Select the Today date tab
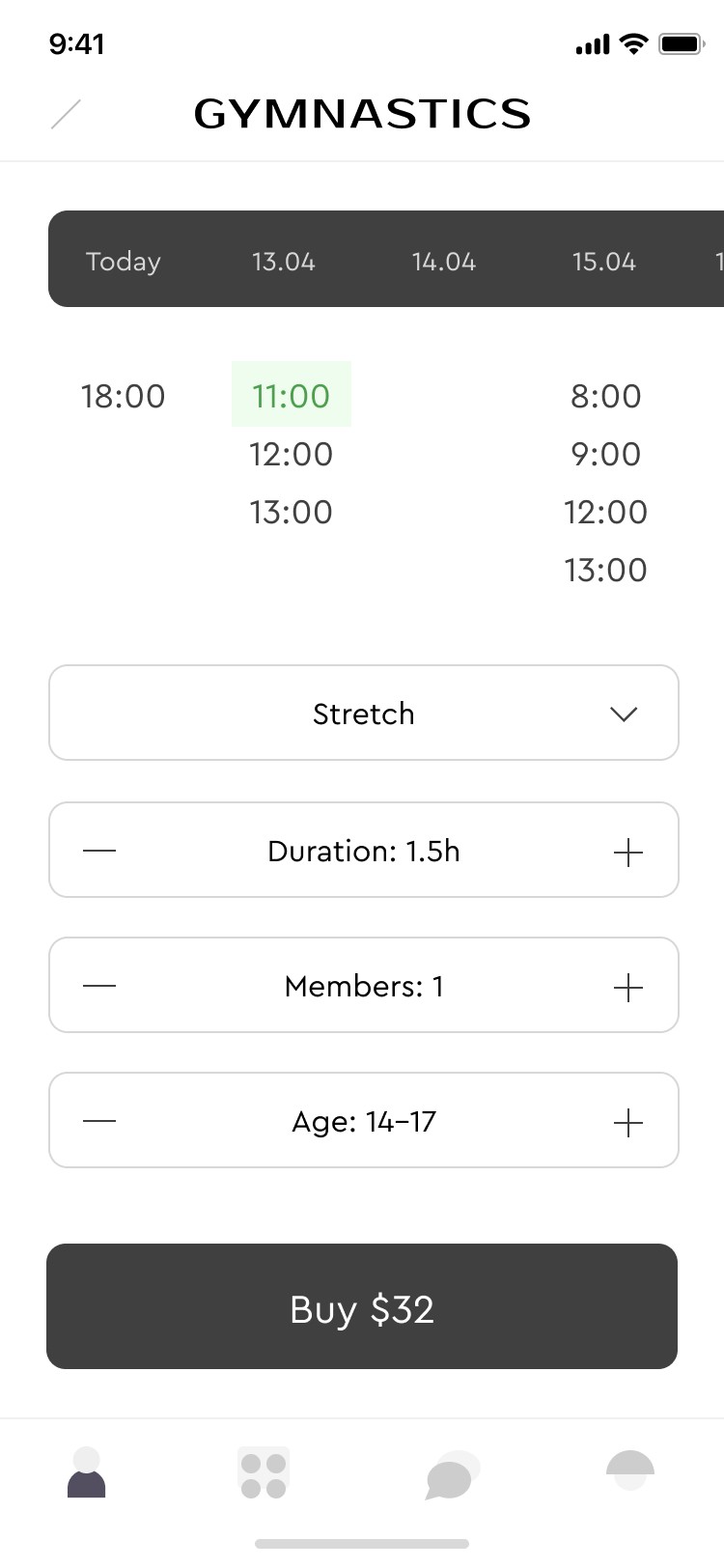724x1568 pixels. tap(124, 262)
